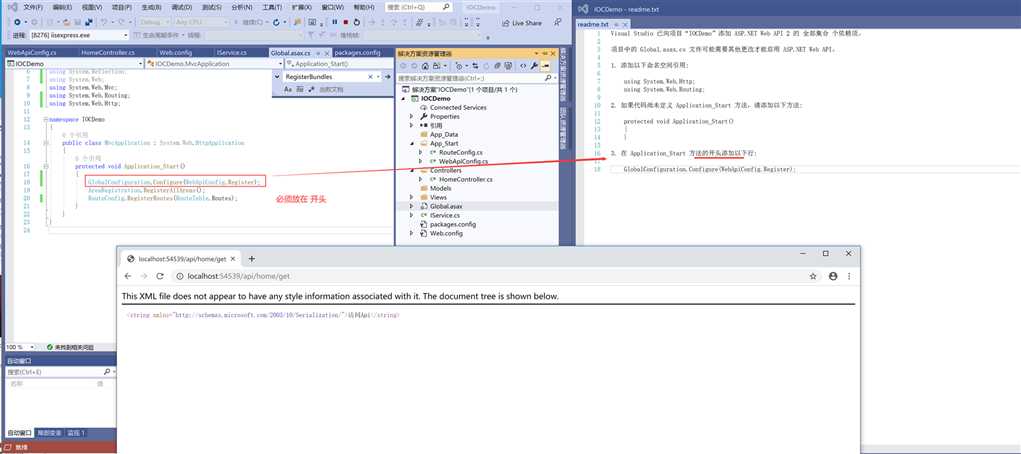
Task: Click the 自动窗口 bottom tab
Action: (19, 433)
